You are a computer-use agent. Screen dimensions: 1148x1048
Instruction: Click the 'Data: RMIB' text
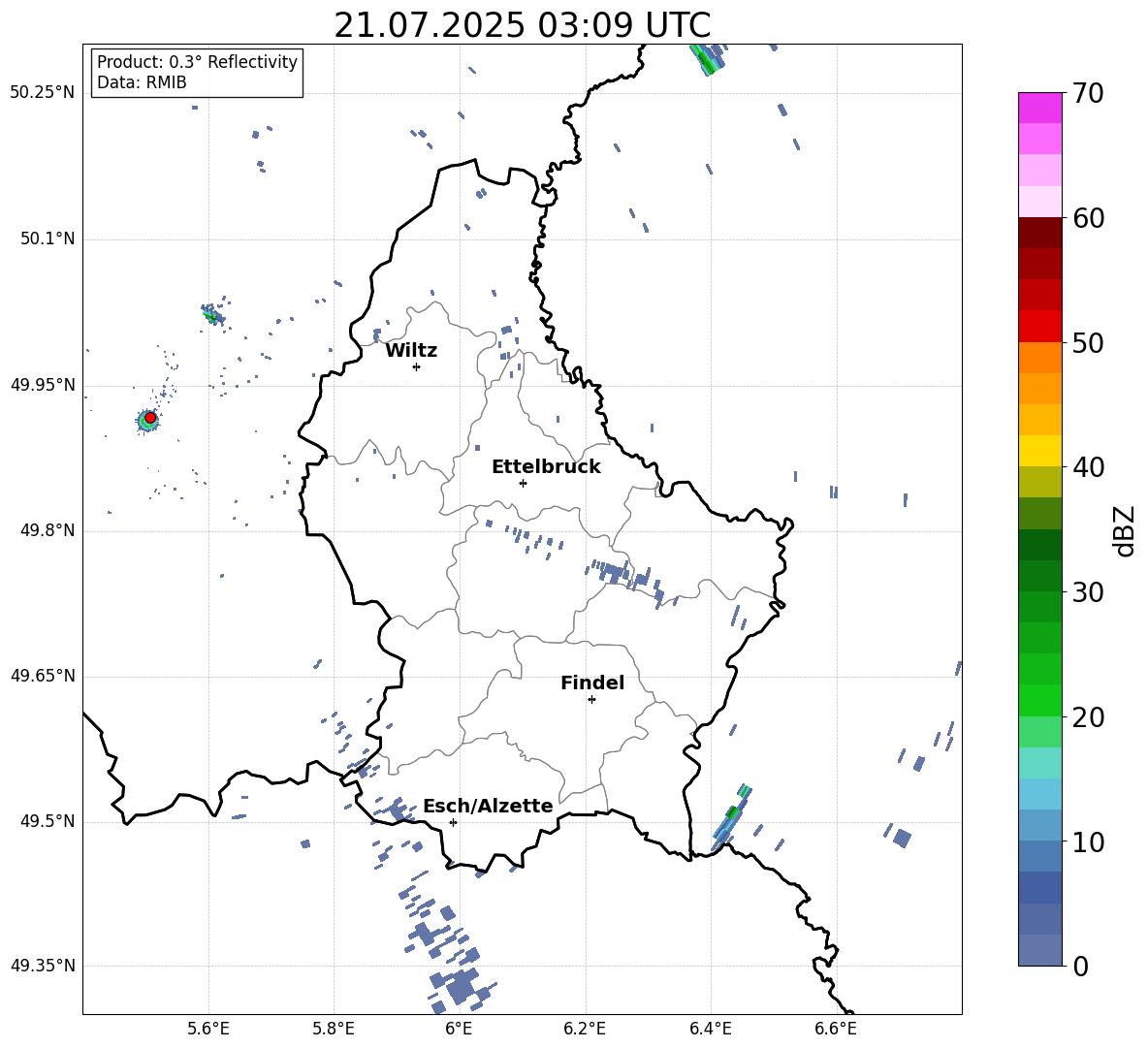[x=142, y=82]
